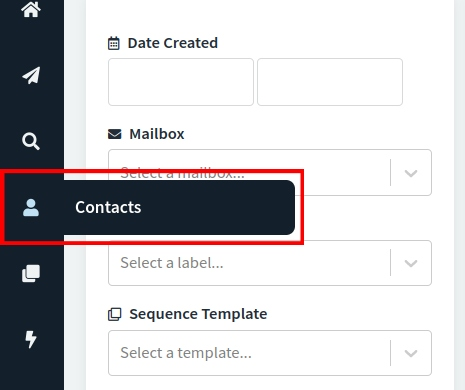Click the Date Created heading label
The width and height of the screenshot is (465, 390).
[173, 43]
